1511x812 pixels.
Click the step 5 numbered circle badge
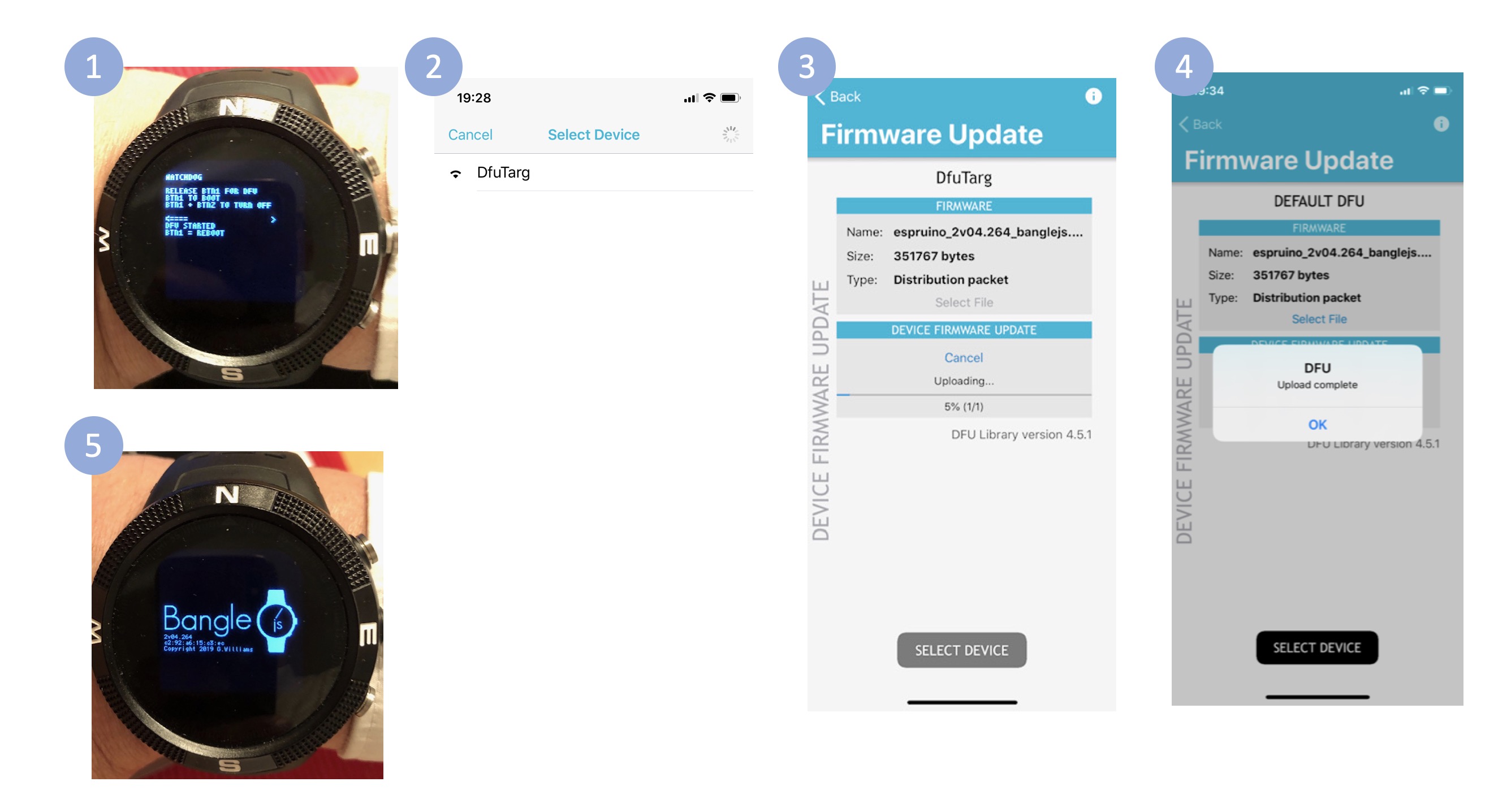point(93,446)
